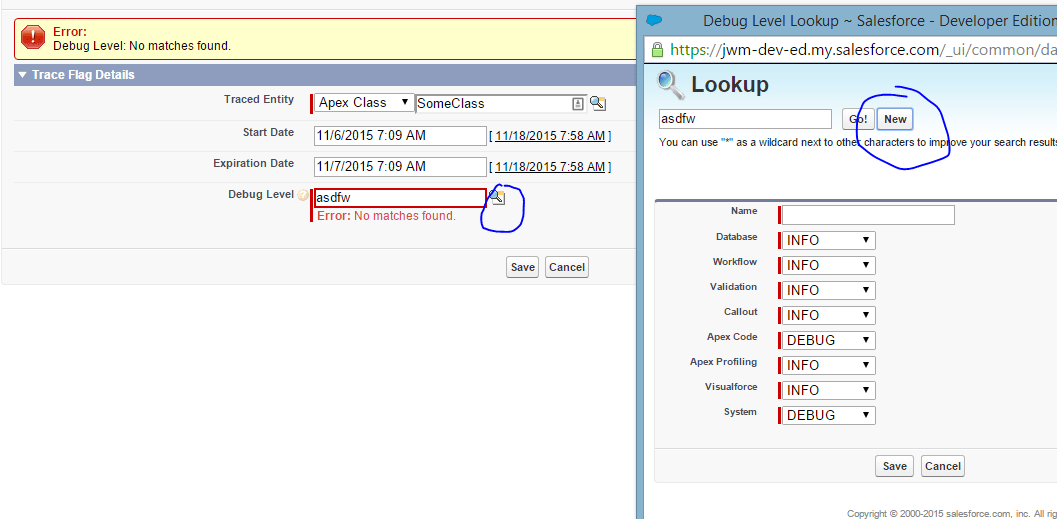1057x519 pixels.
Task: Click the Go! button in Lookup
Action: tap(858, 119)
